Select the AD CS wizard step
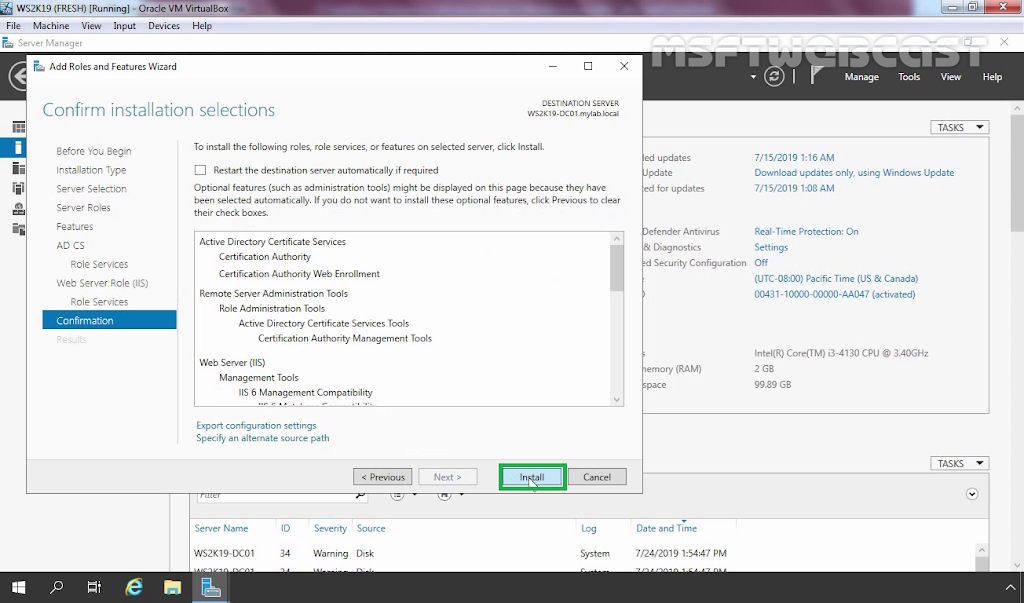Image resolution: width=1024 pixels, height=603 pixels. click(70, 246)
